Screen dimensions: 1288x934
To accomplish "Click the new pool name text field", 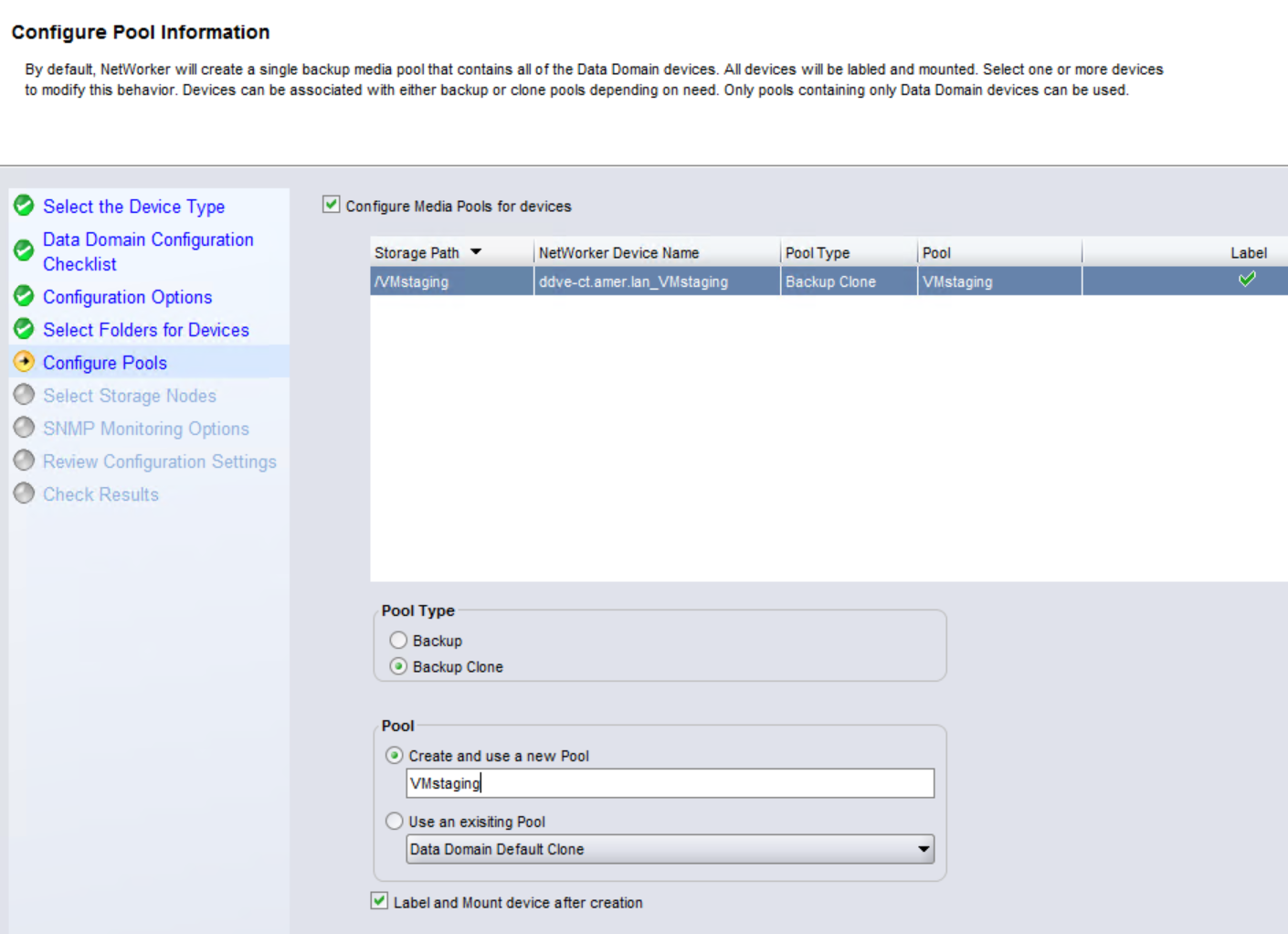I will (670, 783).
